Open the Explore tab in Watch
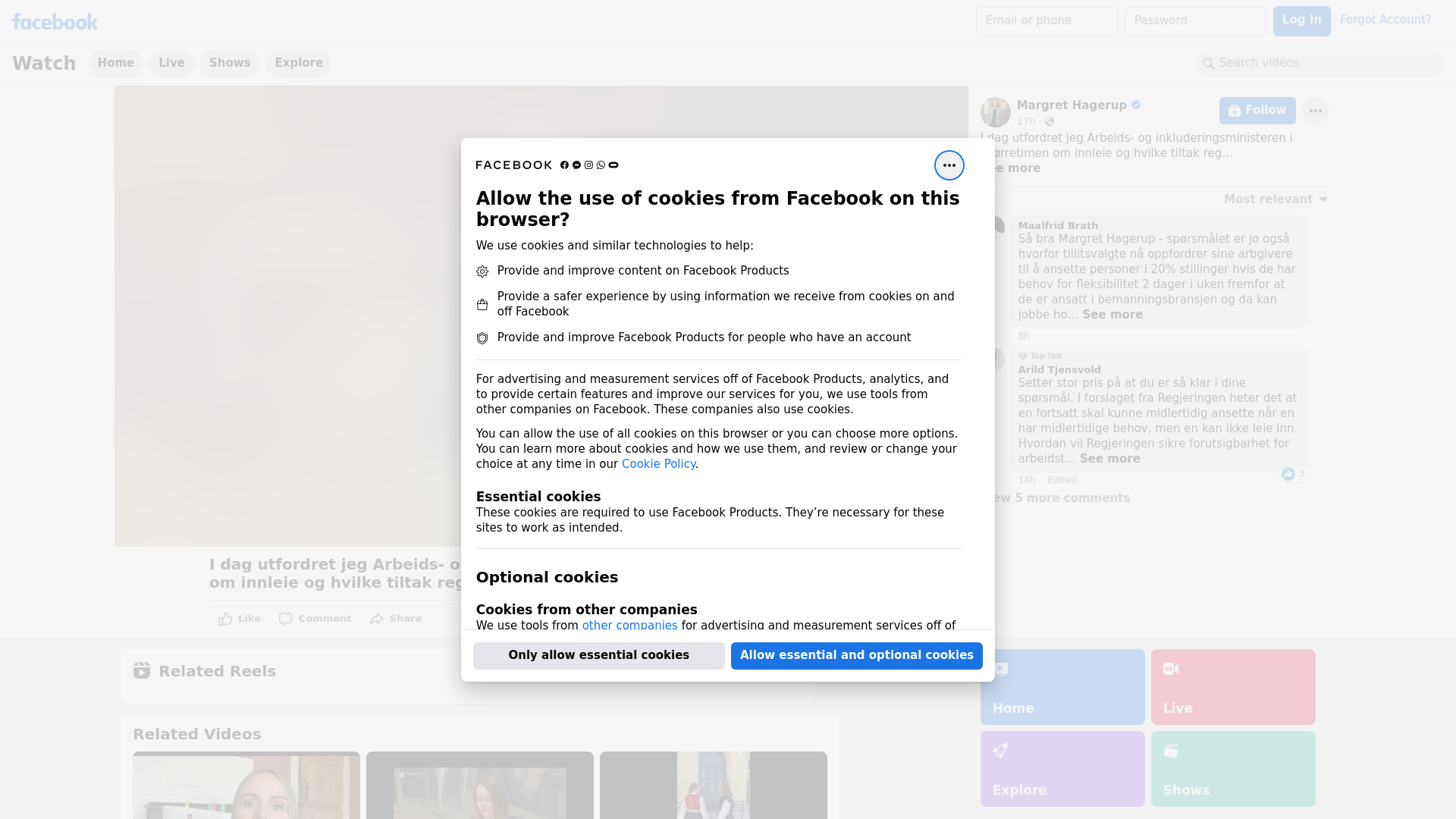 coord(299,63)
